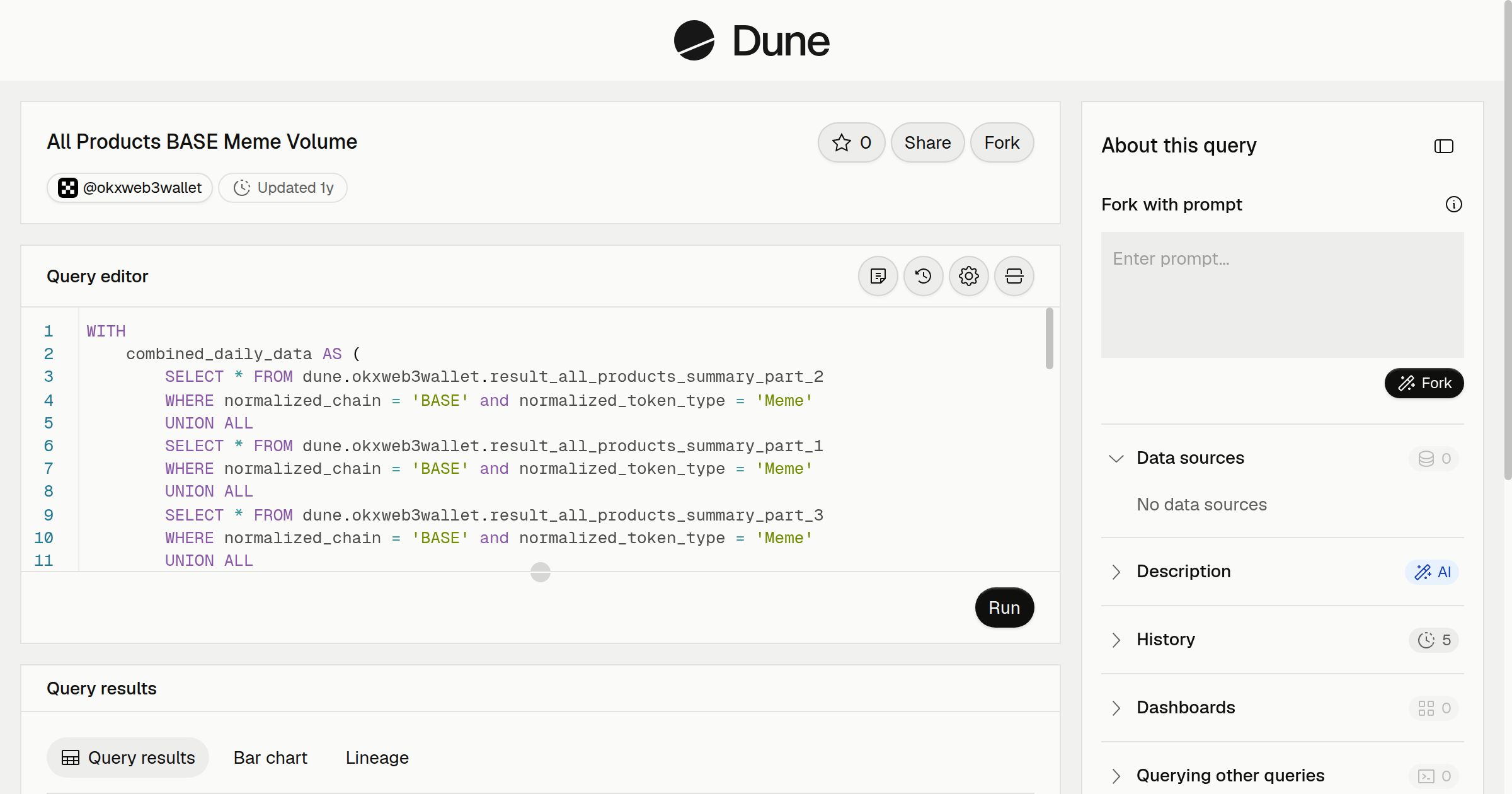Run the query
The width and height of the screenshot is (1512, 794).
click(1004, 607)
